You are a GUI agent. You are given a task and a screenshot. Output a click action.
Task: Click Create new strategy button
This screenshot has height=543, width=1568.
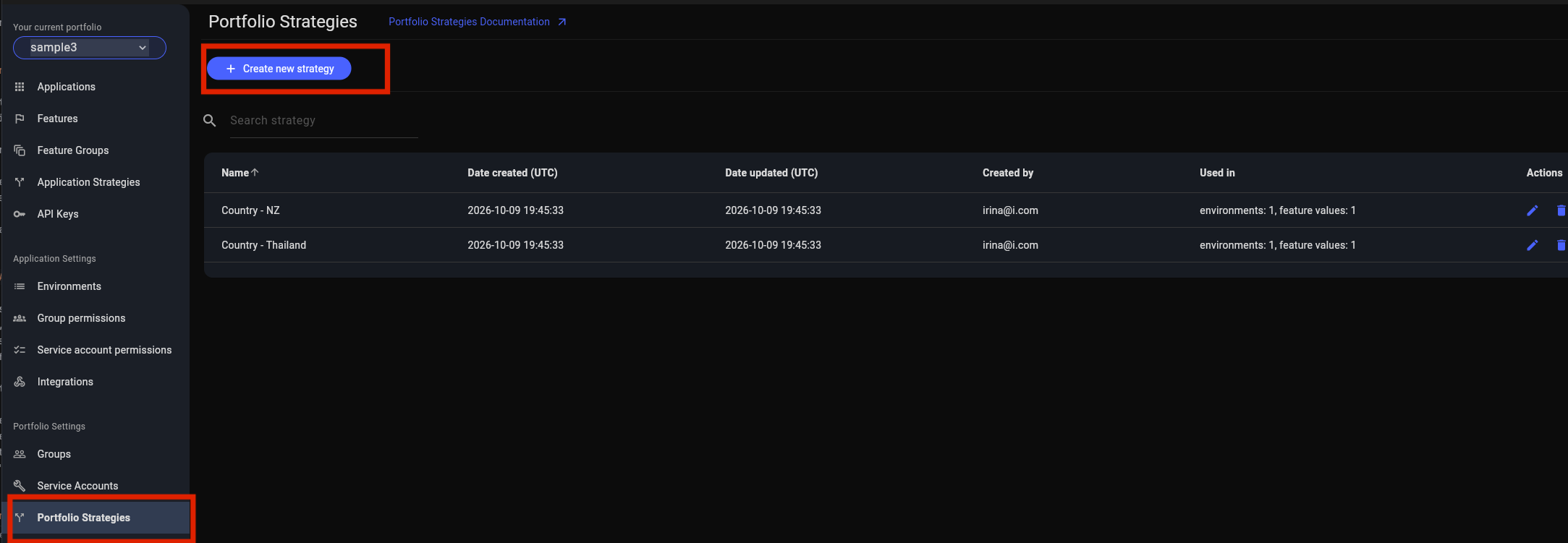coord(279,69)
